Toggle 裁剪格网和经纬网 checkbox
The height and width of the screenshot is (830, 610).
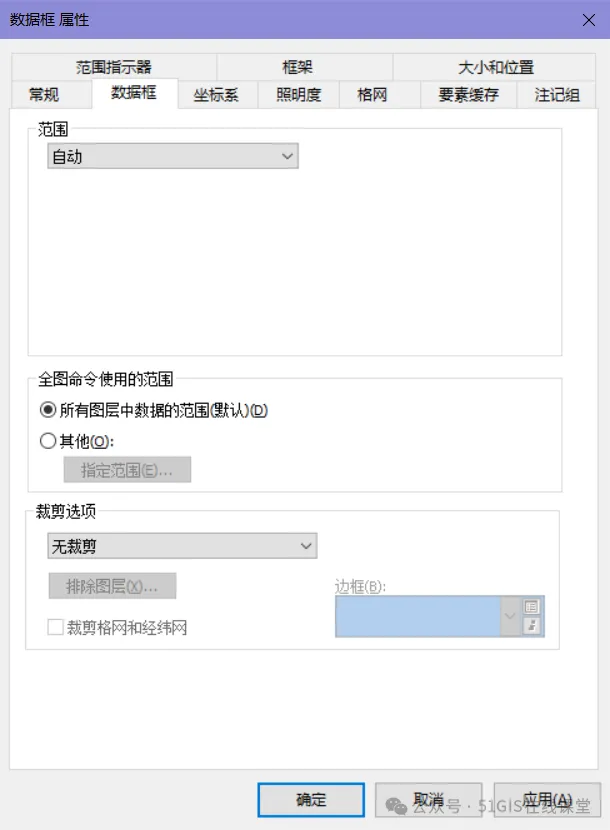click(x=55, y=627)
